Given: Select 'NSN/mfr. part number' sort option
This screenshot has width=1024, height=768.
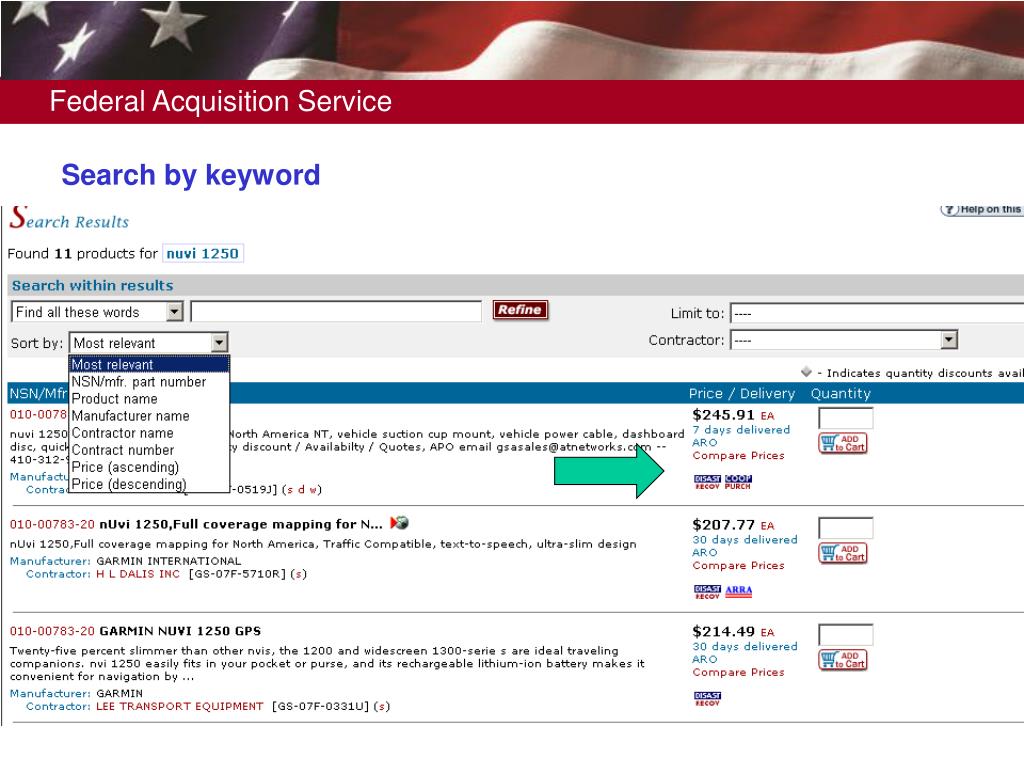Looking at the screenshot, I should [149, 381].
